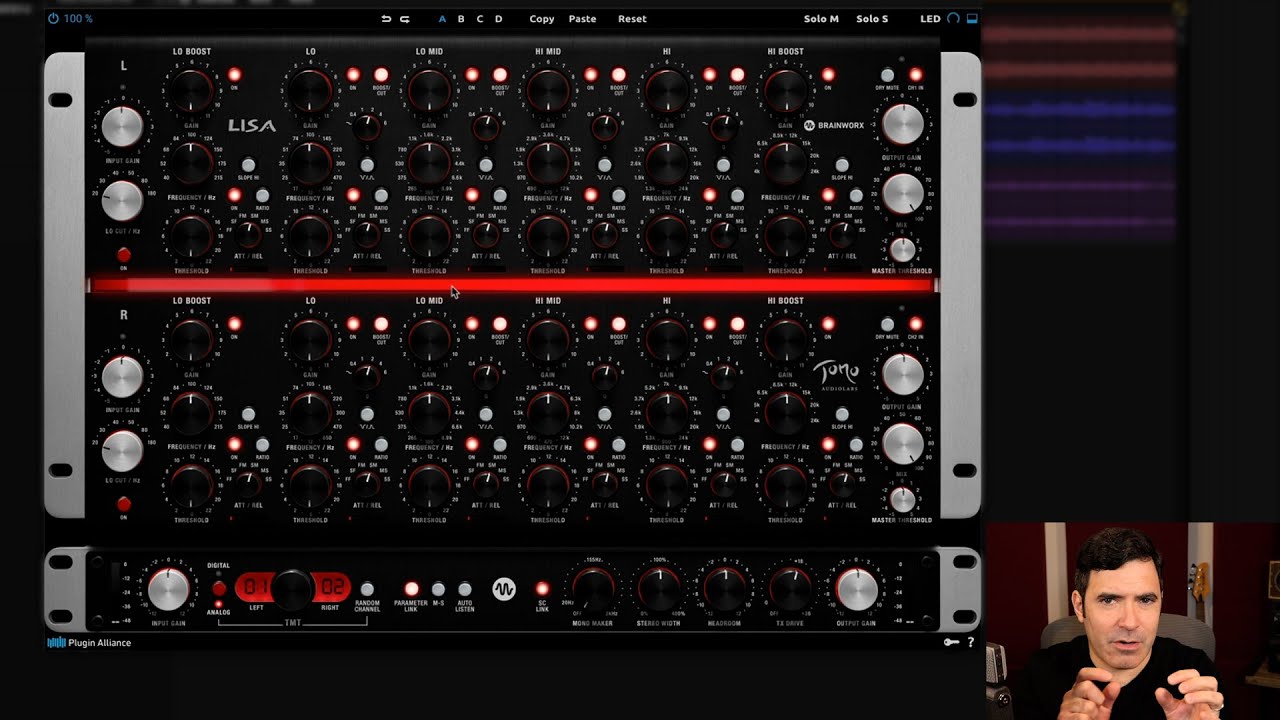This screenshot has height=720, width=1280.
Task: Toggle L channel LO MID ON LED
Action: tap(472, 75)
